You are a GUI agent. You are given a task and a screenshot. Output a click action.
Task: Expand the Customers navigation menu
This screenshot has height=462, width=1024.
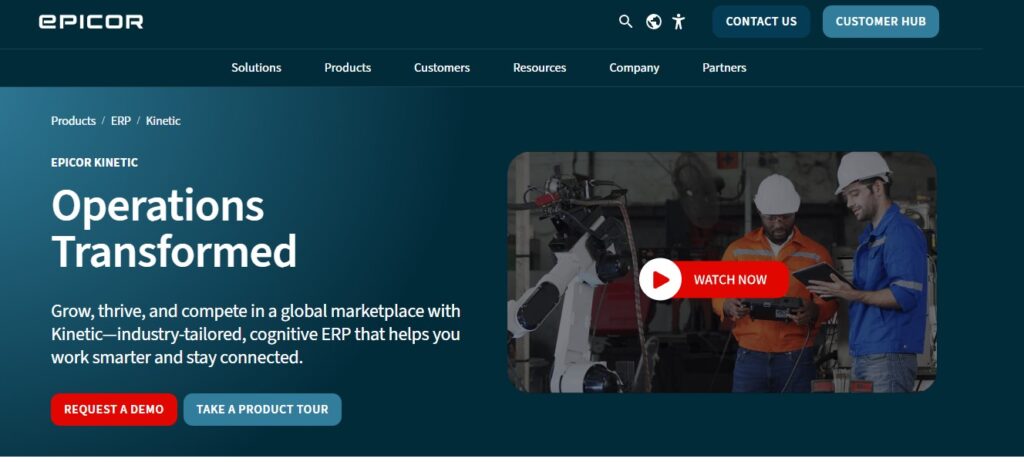click(442, 68)
